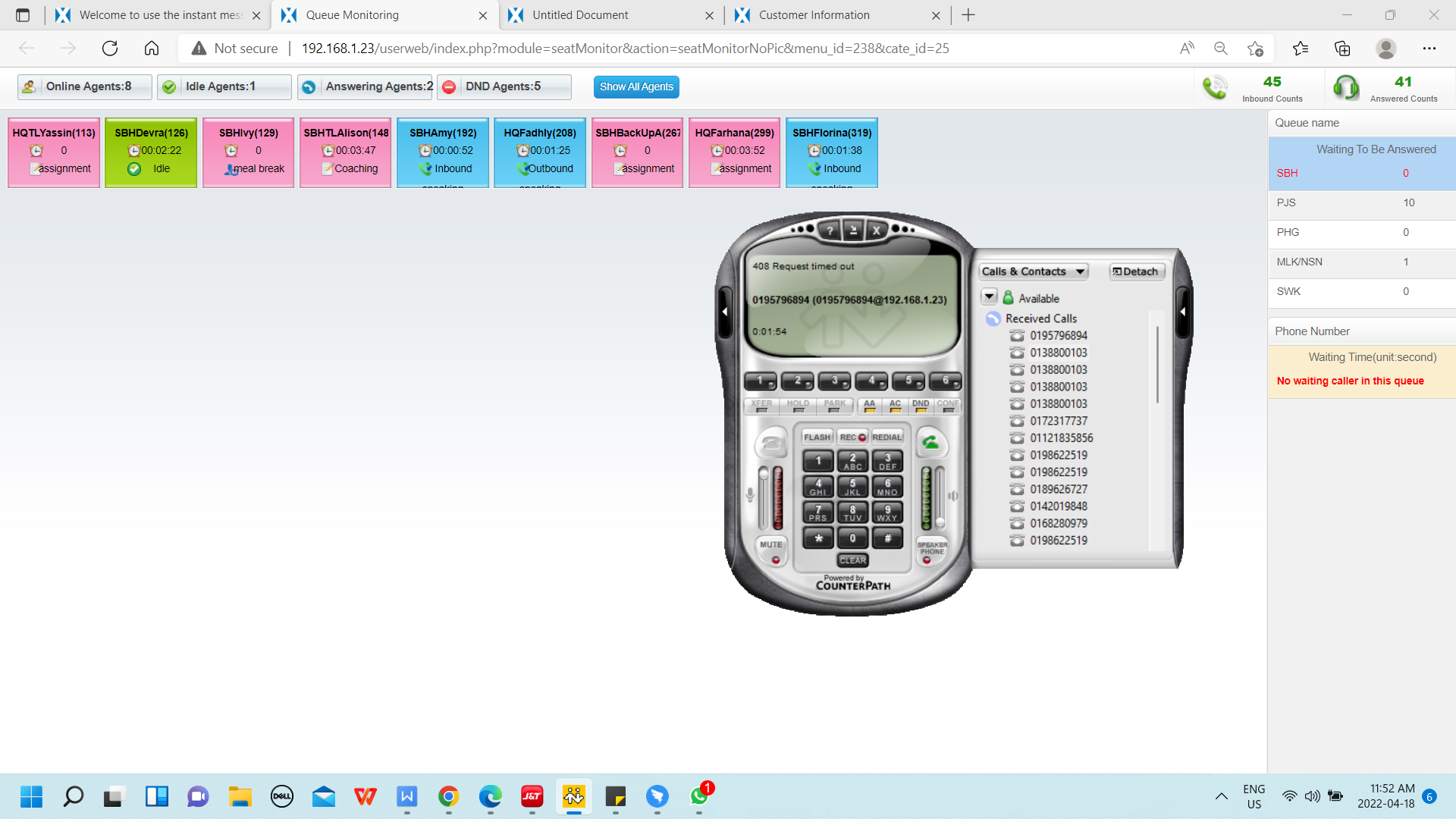This screenshot has width=1456, height=819.
Task: Switch to Untitled Document browser tab
Action: [580, 15]
